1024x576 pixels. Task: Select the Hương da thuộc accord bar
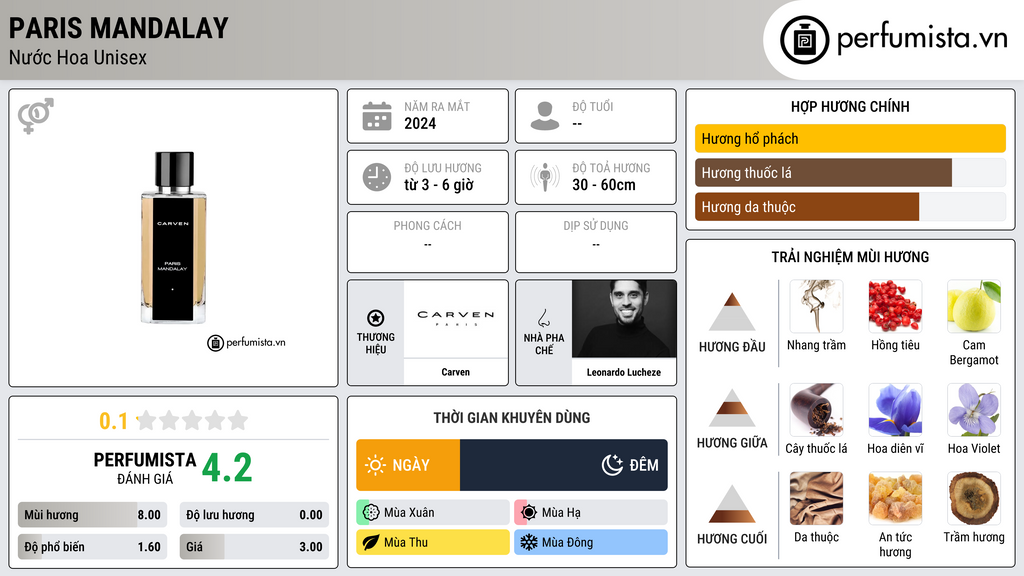(x=850, y=206)
